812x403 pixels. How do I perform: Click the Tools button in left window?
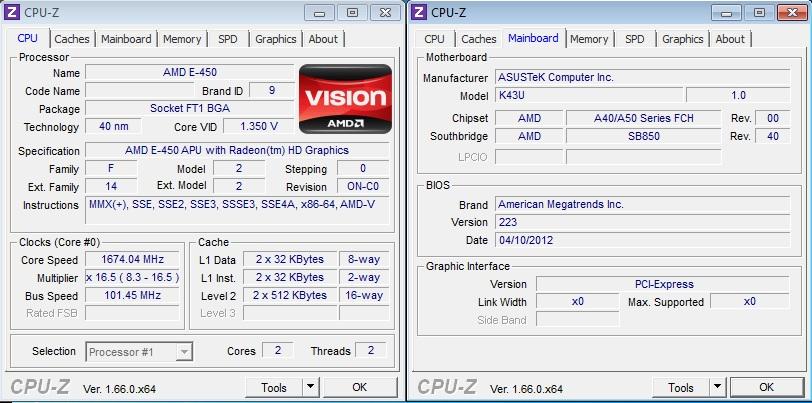click(x=273, y=387)
